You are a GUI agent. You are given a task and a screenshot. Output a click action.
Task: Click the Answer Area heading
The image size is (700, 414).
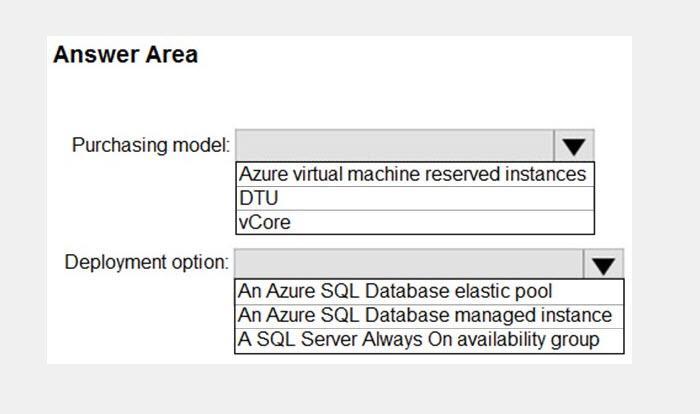125,55
